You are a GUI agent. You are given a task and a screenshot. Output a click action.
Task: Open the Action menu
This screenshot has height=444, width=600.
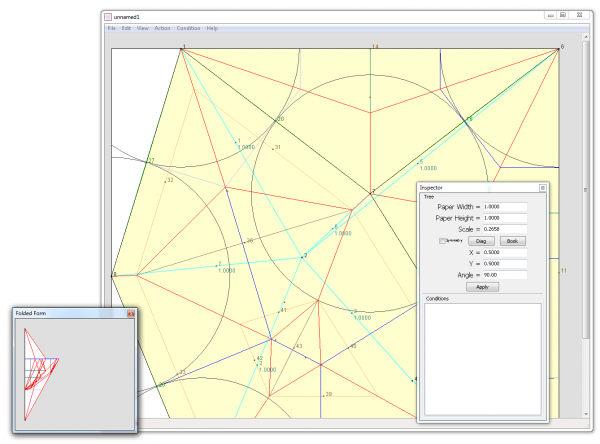[162, 28]
